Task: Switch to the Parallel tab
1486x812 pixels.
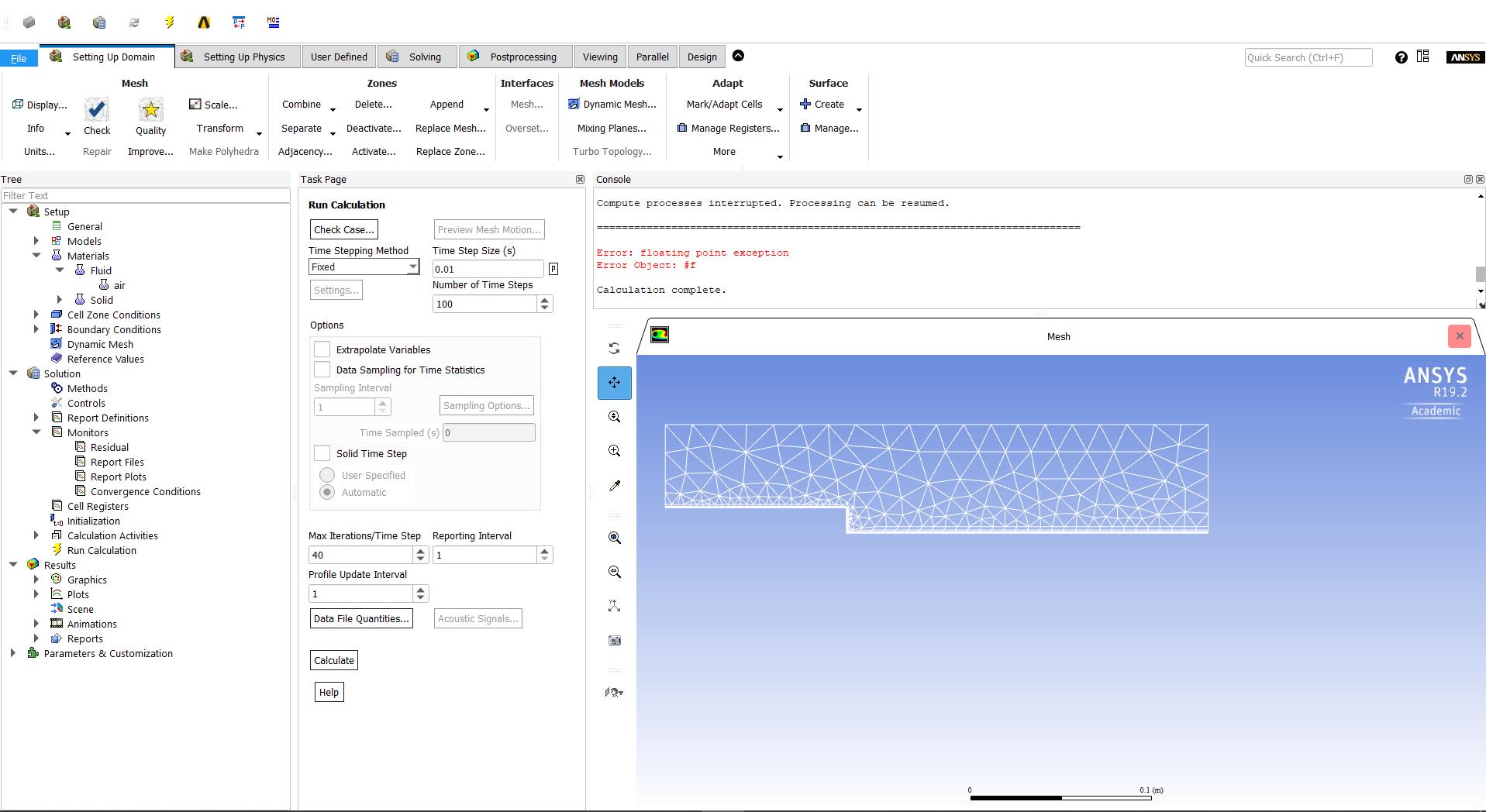Action: (x=652, y=57)
